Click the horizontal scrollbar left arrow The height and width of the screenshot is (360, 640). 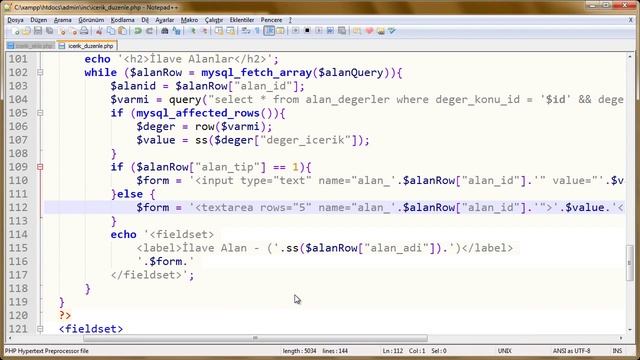(10, 338)
